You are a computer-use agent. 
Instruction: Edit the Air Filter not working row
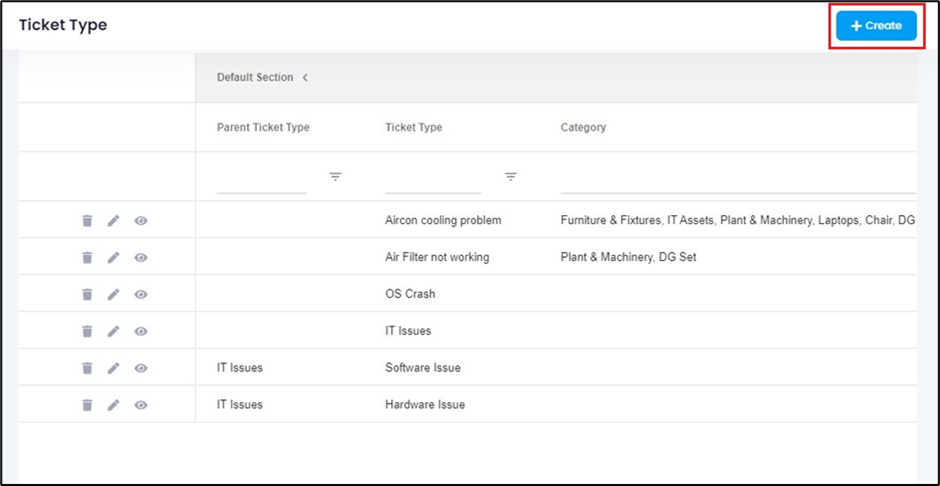[114, 257]
